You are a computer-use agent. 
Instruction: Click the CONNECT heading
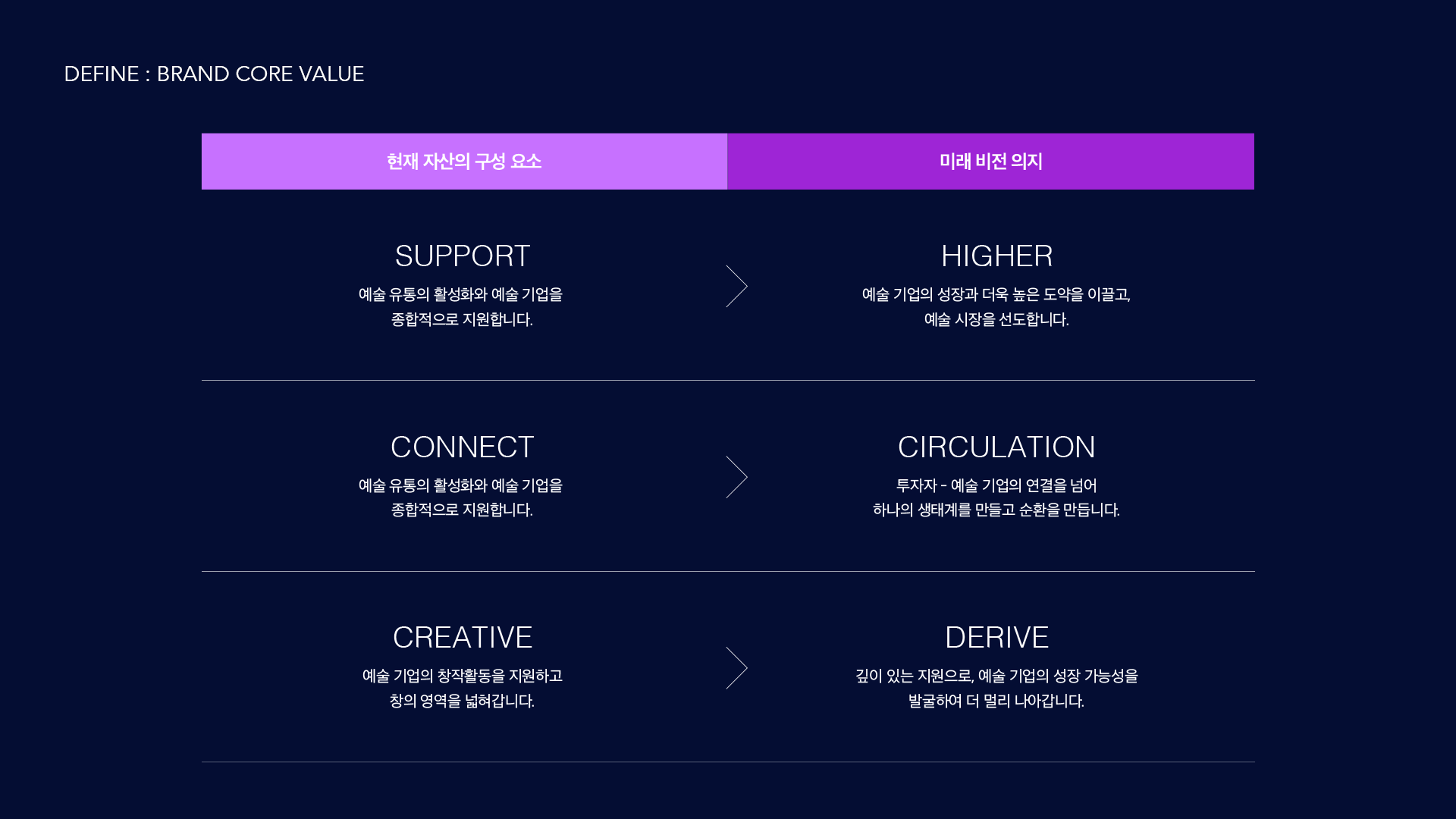pyautogui.click(x=463, y=447)
